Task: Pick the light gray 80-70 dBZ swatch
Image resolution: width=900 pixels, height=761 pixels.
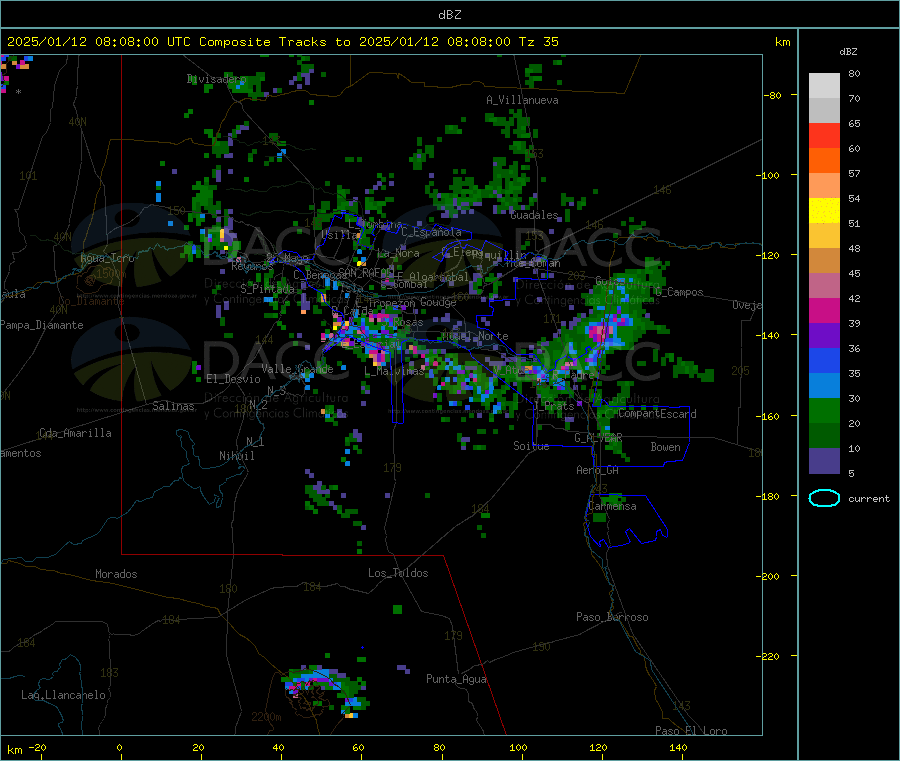Action: (x=824, y=86)
